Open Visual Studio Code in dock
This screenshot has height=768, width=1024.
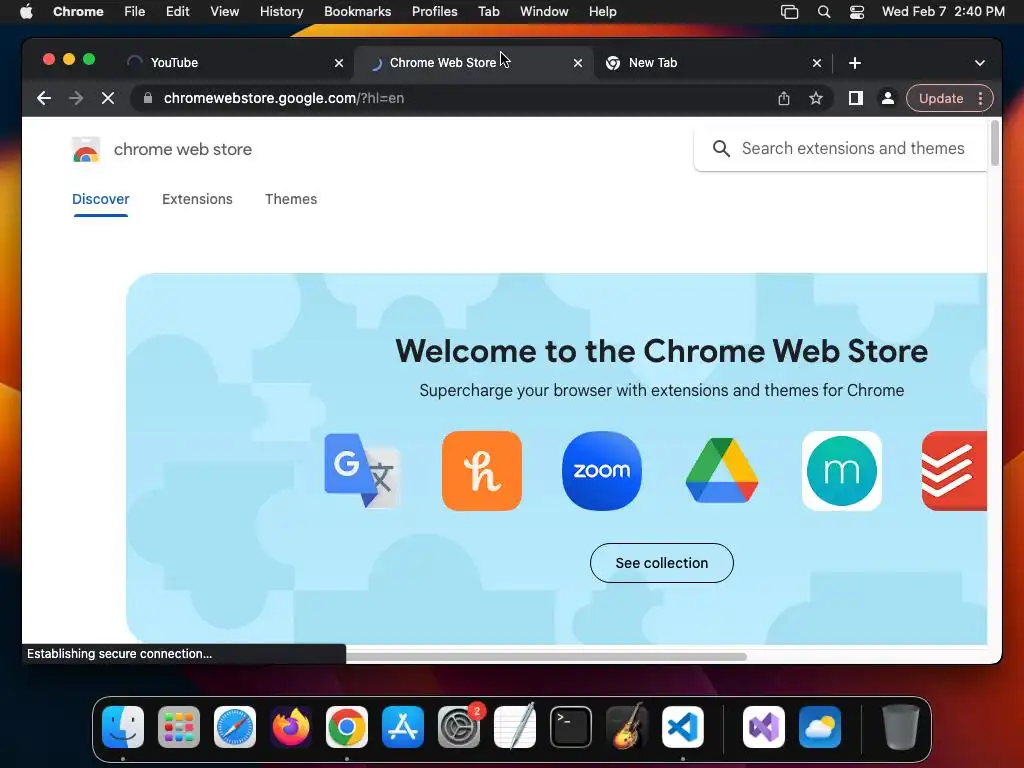[x=682, y=727]
